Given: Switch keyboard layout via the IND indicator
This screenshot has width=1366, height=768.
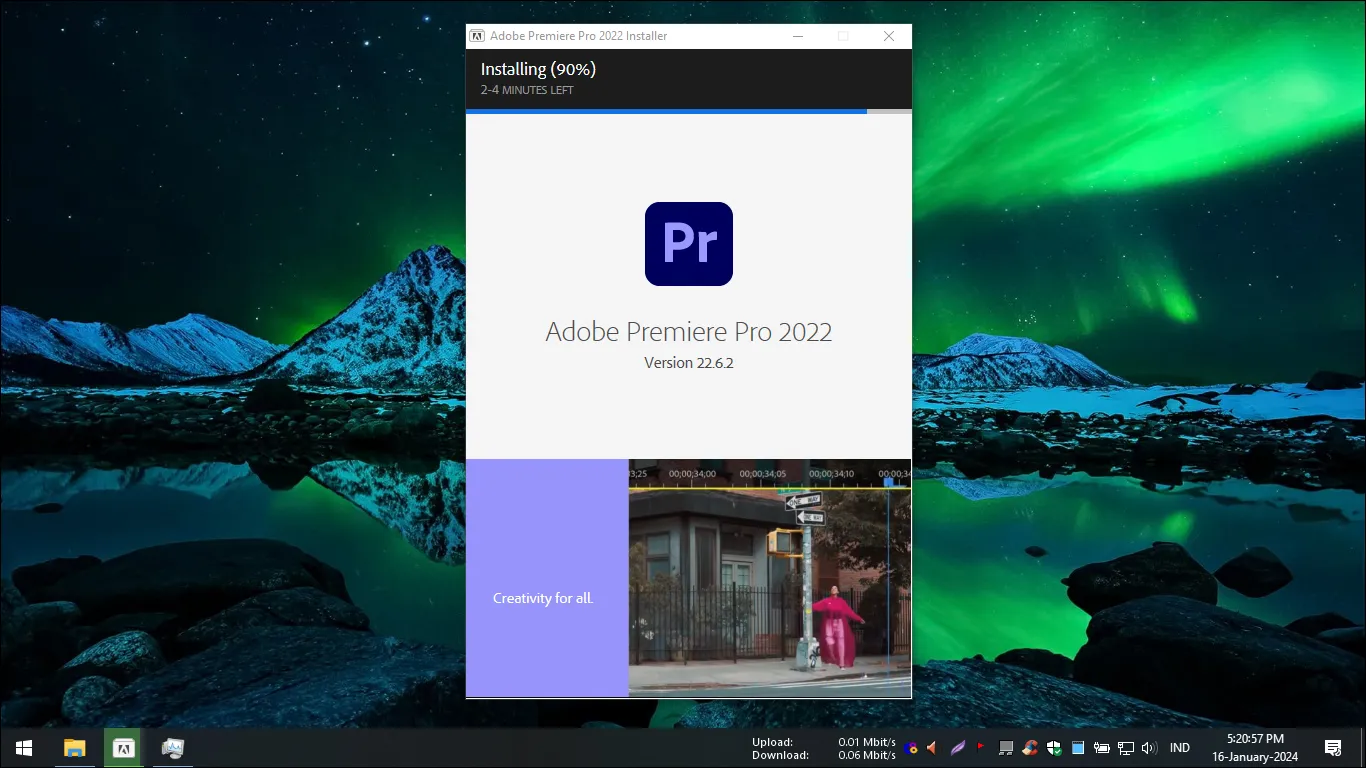Looking at the screenshot, I should [x=1180, y=747].
